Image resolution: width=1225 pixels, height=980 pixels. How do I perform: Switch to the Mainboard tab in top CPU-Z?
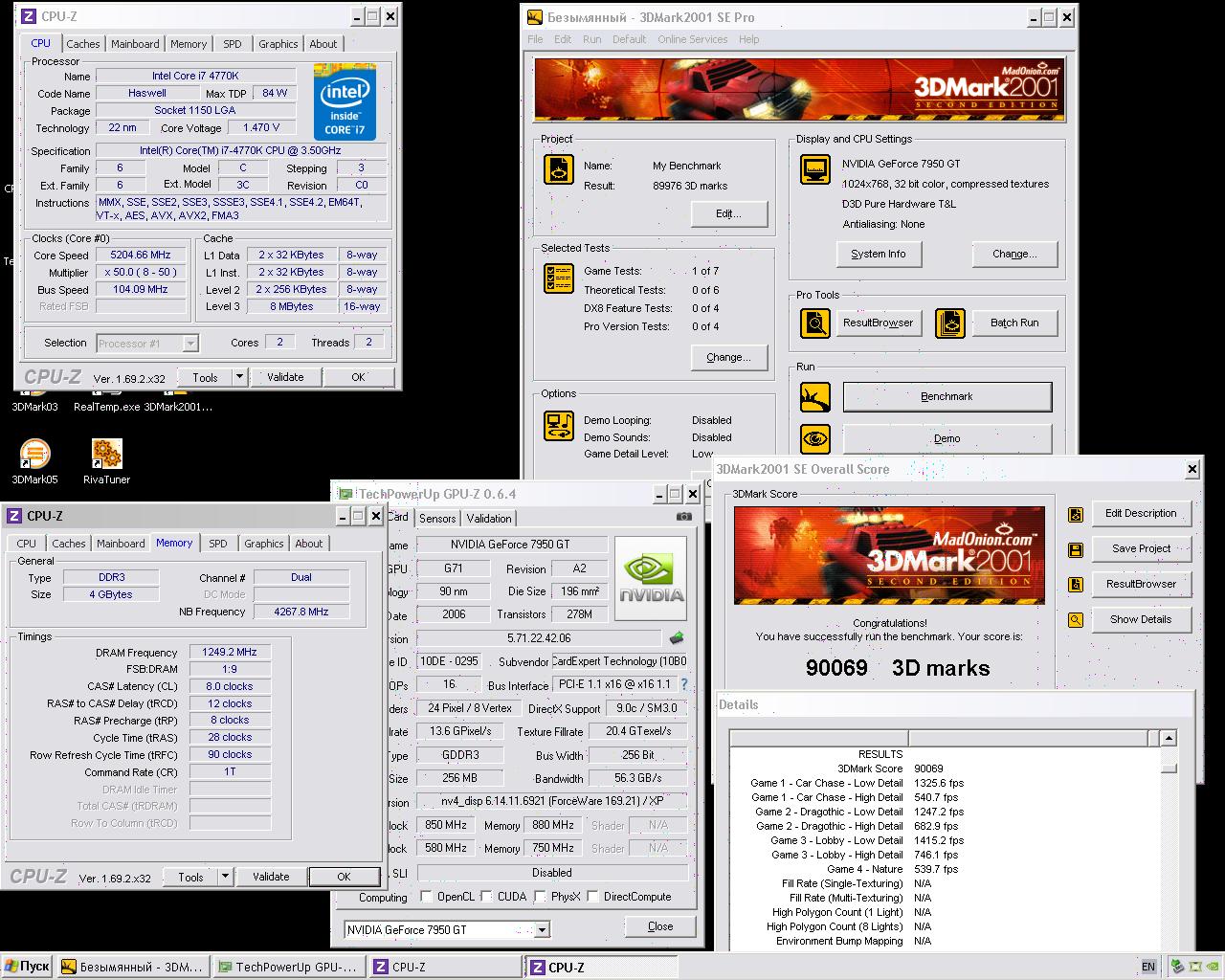pyautogui.click(x=135, y=44)
